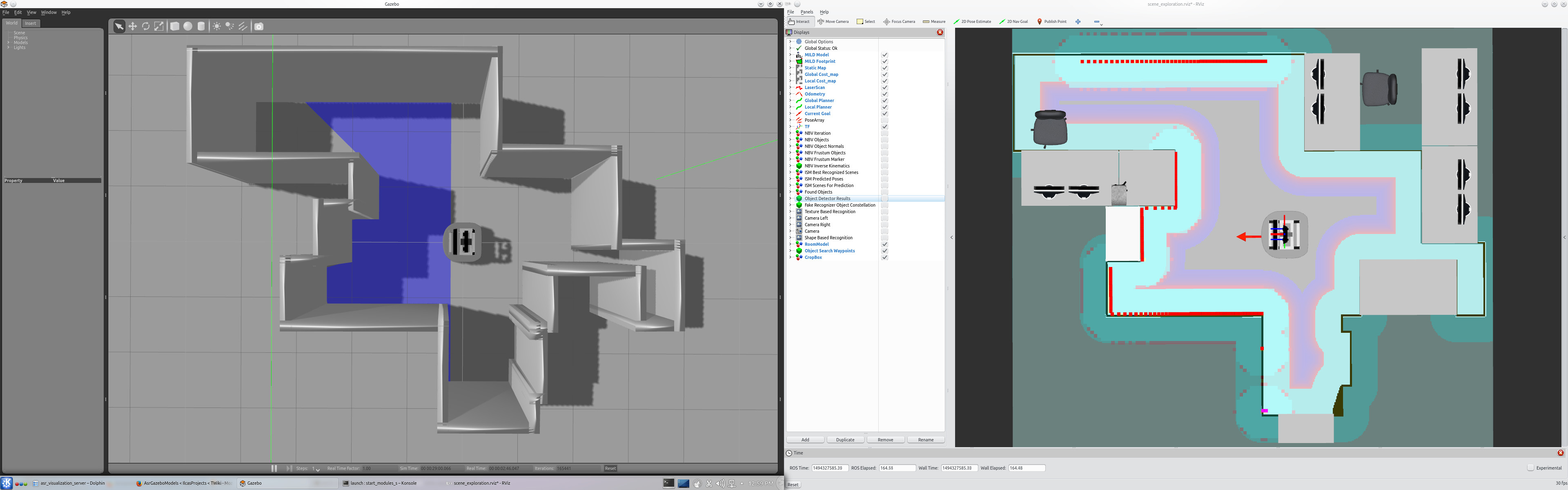The width and height of the screenshot is (1568, 490).
Task: Take a screenshot with Gazebo camera icon
Action: (x=259, y=26)
